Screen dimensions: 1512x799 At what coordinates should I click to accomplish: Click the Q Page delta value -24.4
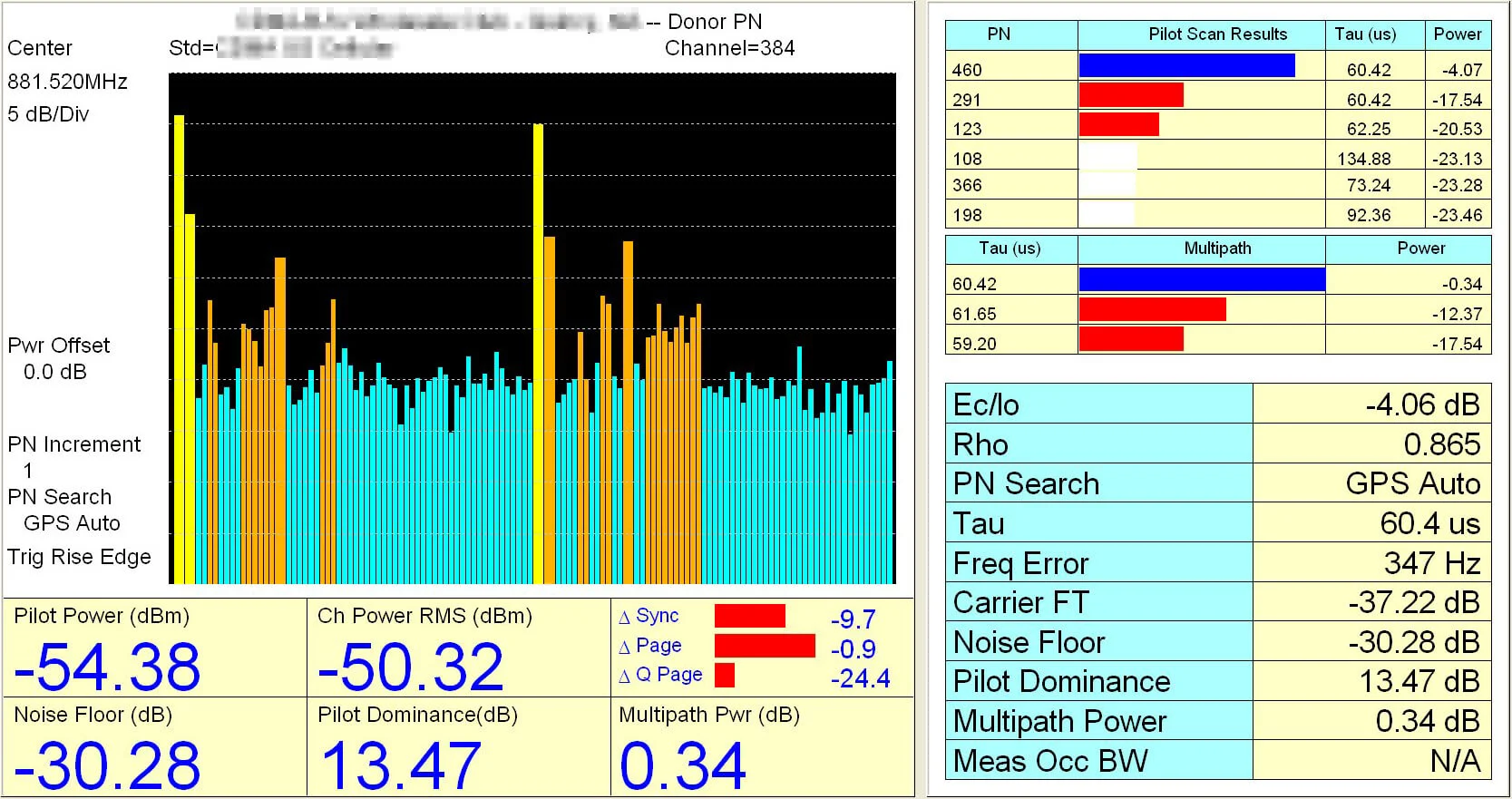point(861,678)
